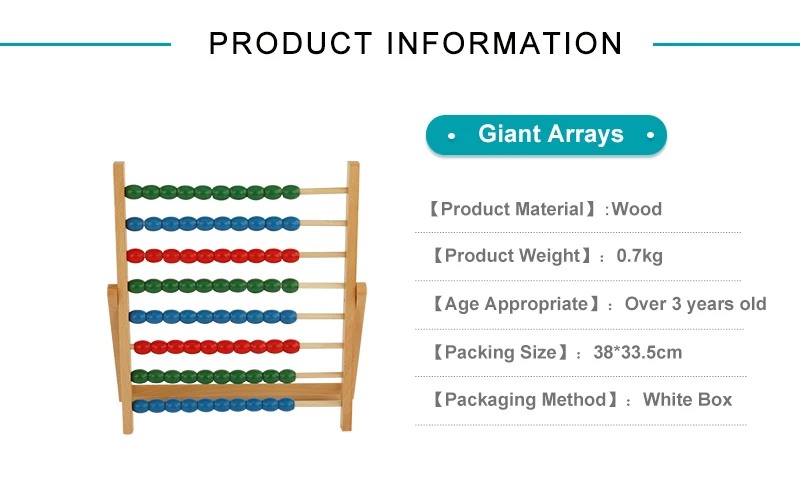The image size is (800, 483).
Task: Click the upper red bead row
Action: [212, 255]
